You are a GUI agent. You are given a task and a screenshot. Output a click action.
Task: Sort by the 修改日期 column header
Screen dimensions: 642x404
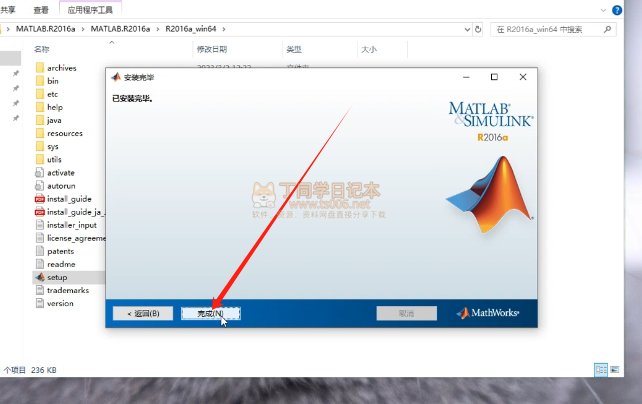[x=212, y=50]
